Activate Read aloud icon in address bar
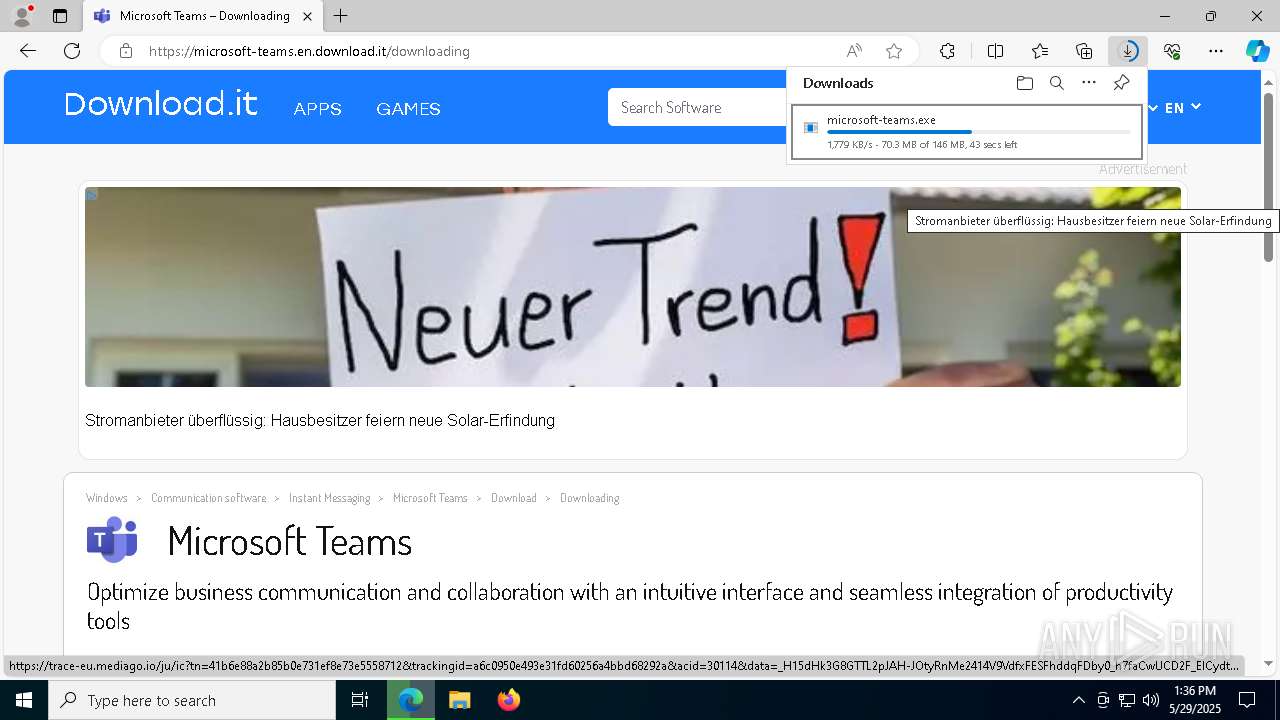1280x720 pixels. [x=854, y=51]
